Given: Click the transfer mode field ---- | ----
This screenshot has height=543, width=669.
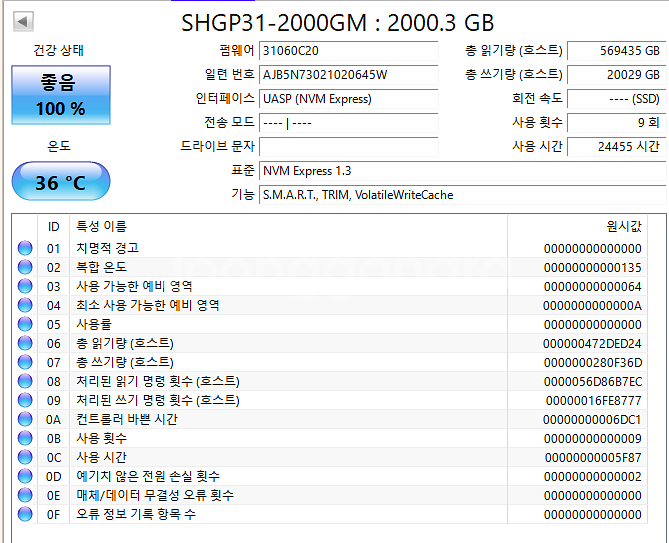Looking at the screenshot, I should pos(349,123).
